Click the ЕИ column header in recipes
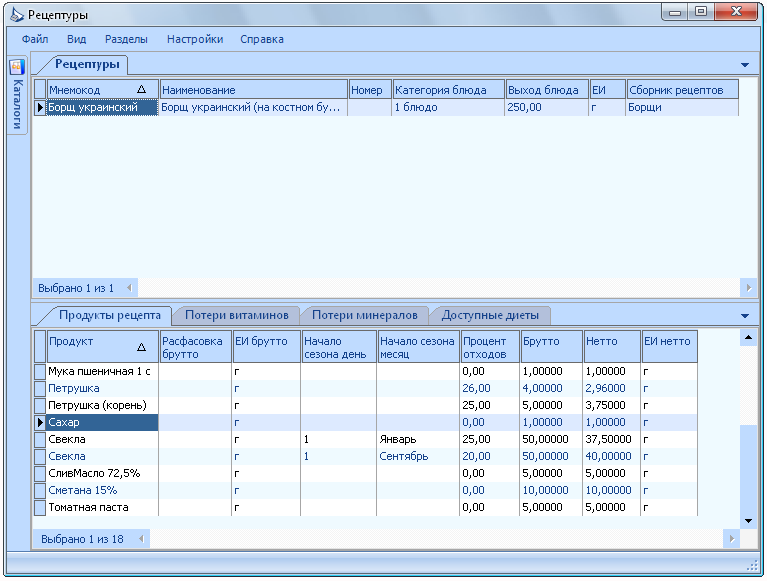The width and height of the screenshot is (767, 581). pyautogui.click(x=607, y=89)
